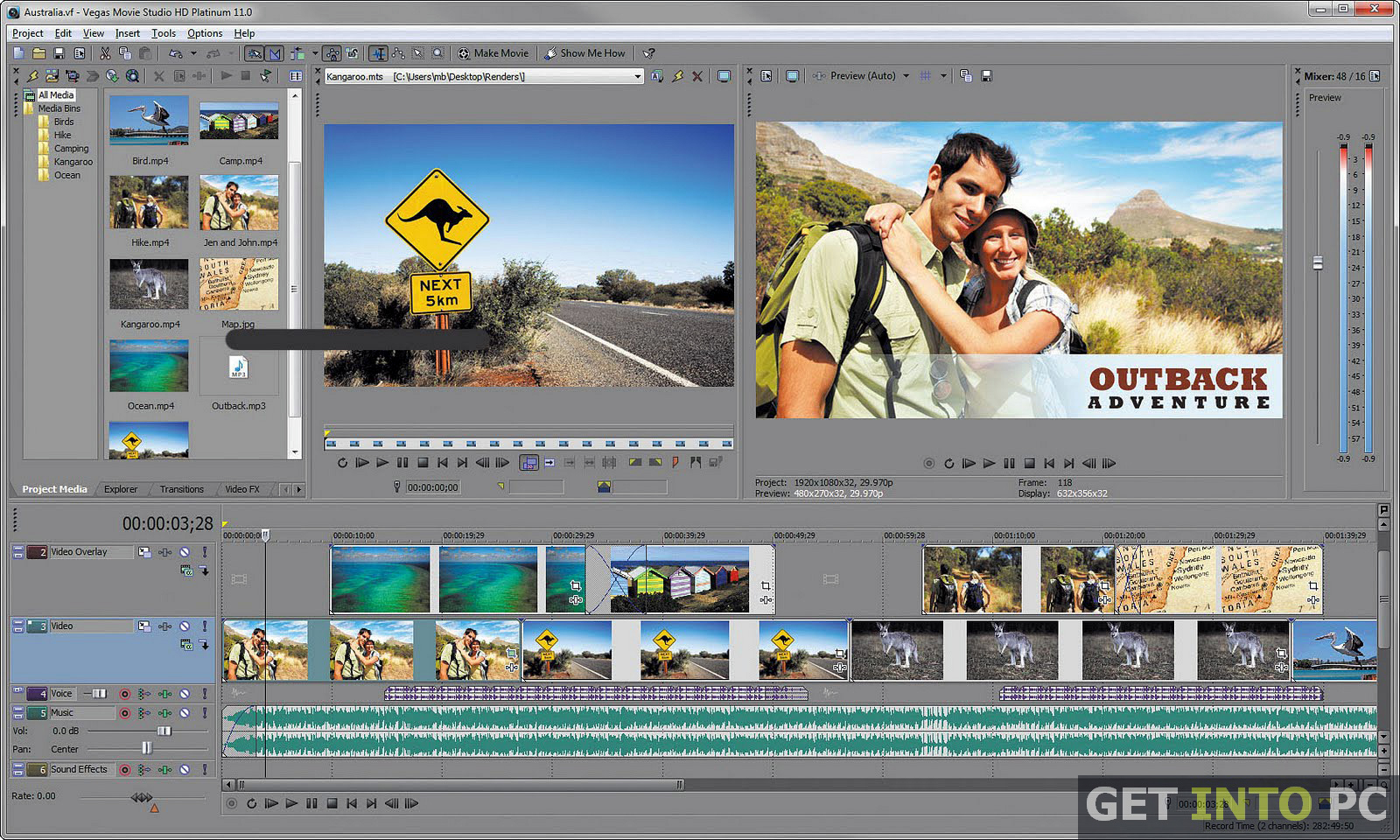Toggle mute on the Music track
Image resolution: width=1400 pixels, height=840 pixels.
coord(185,713)
